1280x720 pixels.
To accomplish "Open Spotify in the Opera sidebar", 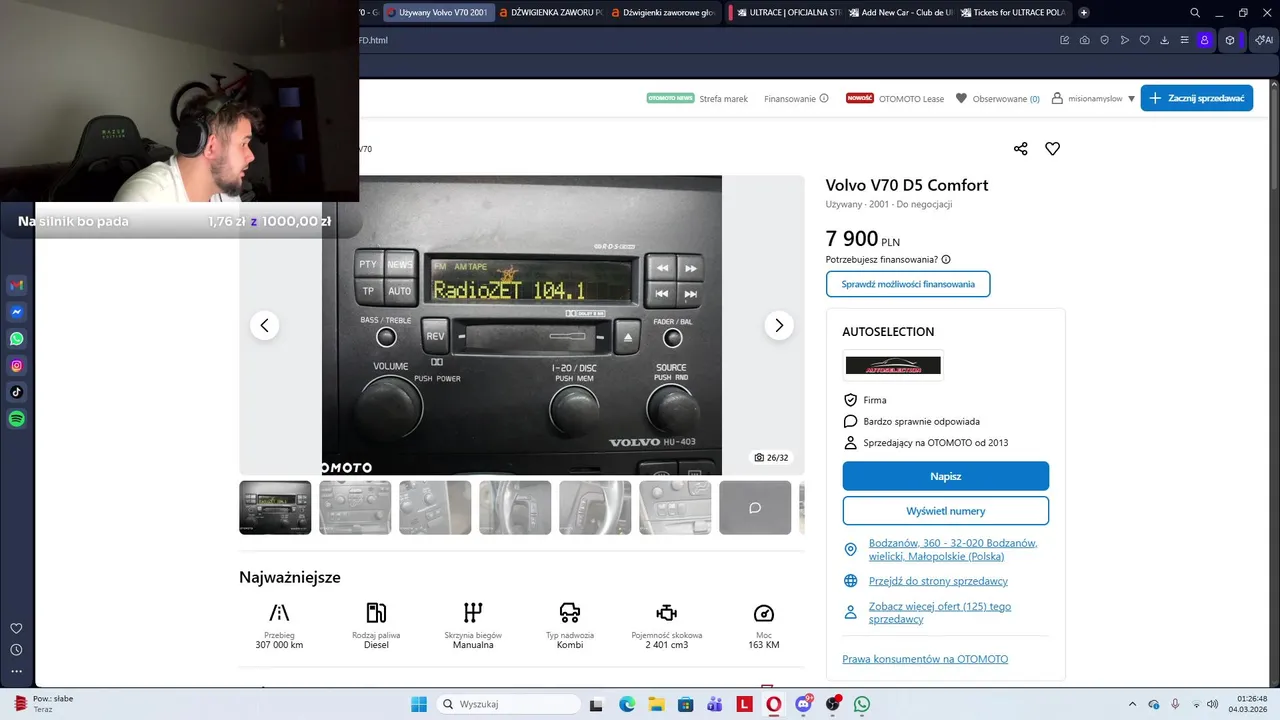I will [x=17, y=419].
